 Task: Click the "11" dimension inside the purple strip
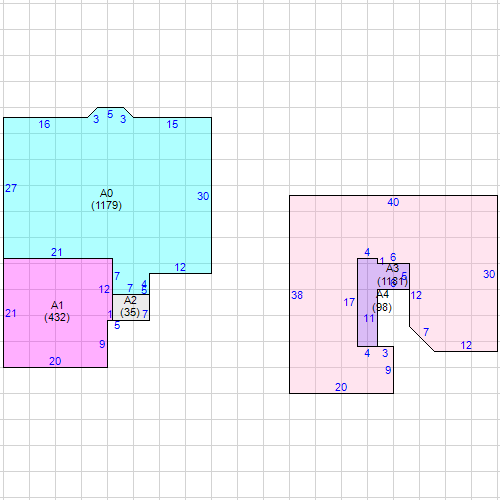[369, 319]
